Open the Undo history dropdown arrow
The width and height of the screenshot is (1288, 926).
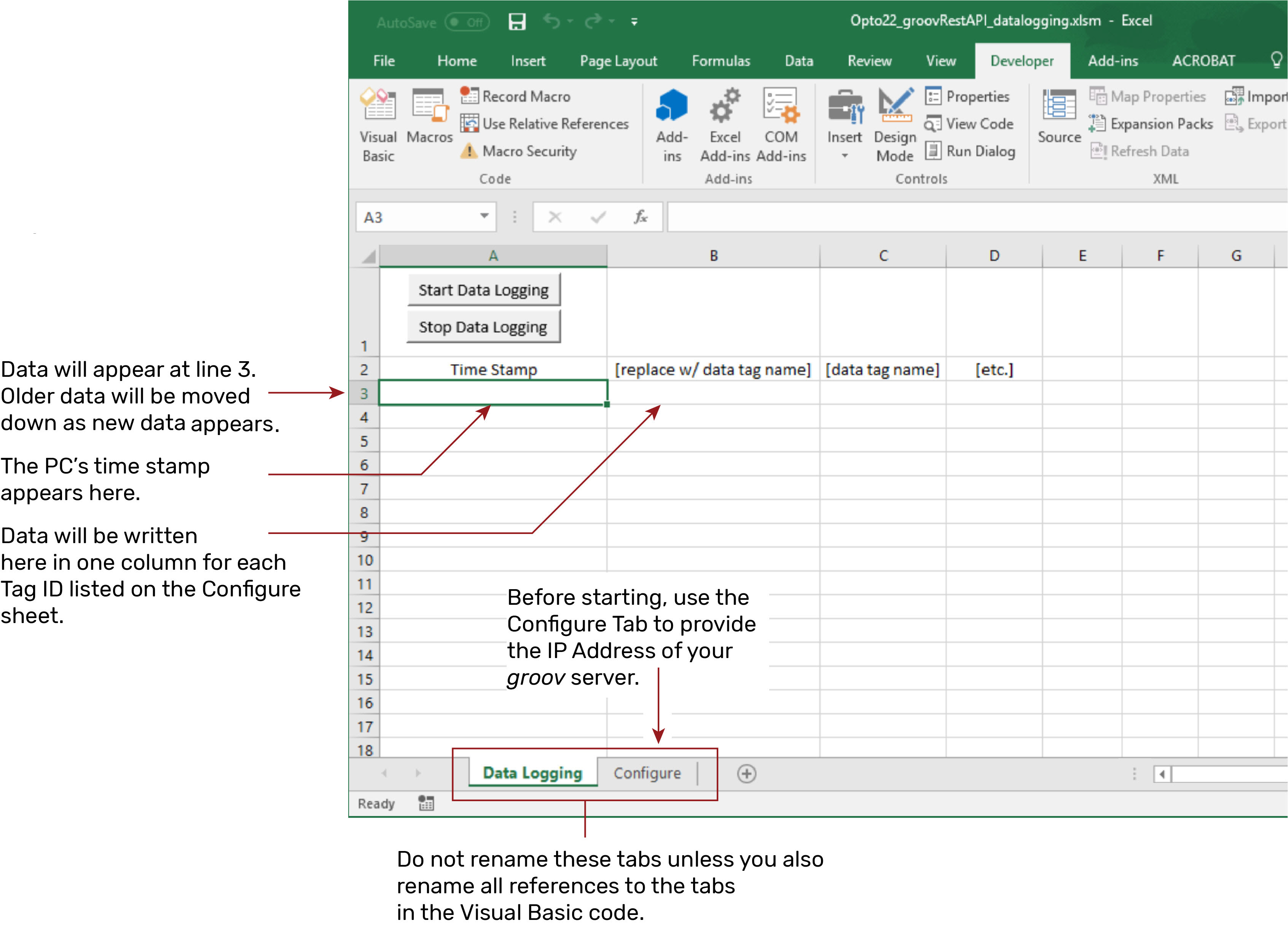click(570, 21)
